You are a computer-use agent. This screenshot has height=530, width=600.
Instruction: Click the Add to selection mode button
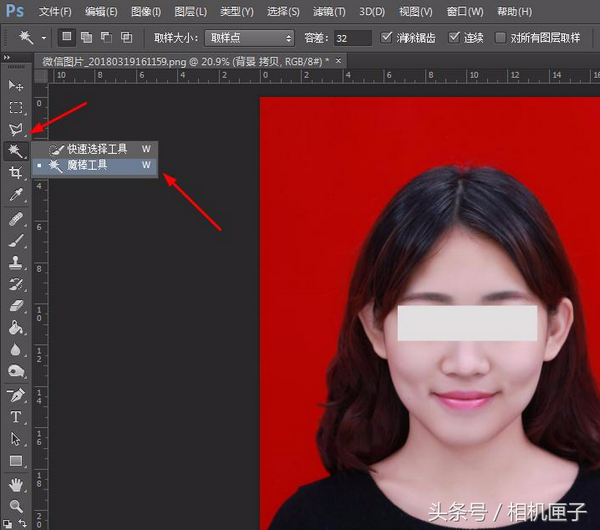coord(86,38)
